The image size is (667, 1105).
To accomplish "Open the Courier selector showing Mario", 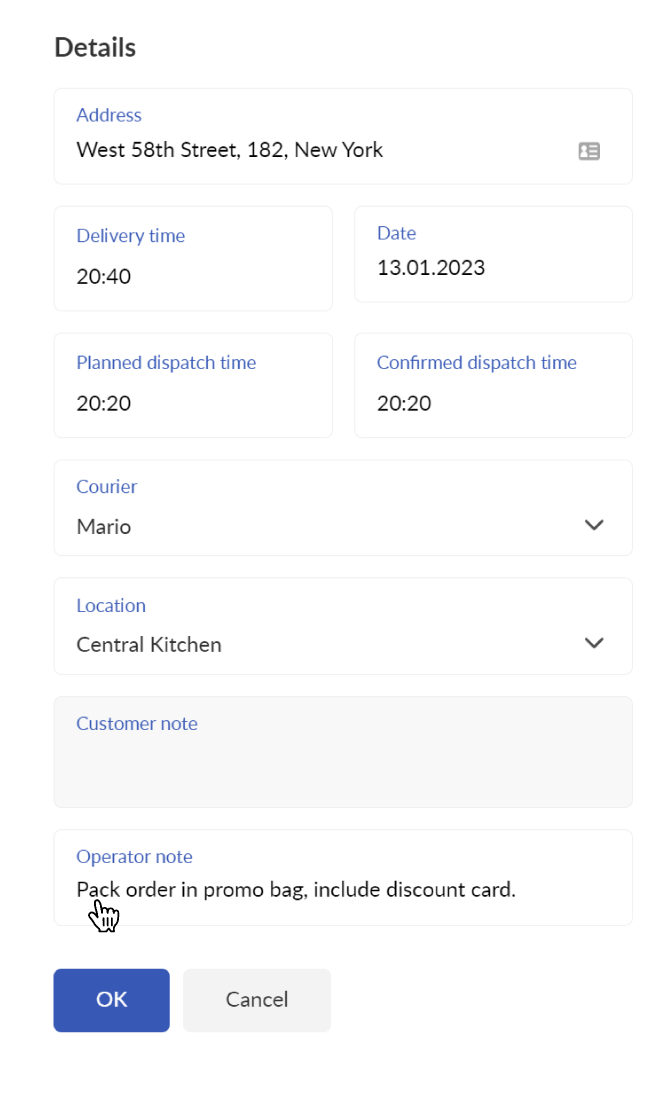I will pos(343,508).
